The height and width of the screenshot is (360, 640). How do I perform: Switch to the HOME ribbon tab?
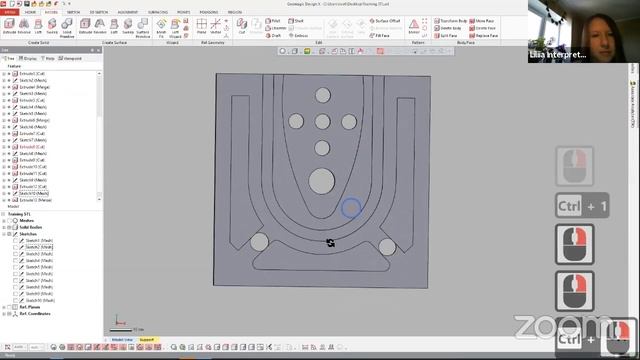(30, 12)
